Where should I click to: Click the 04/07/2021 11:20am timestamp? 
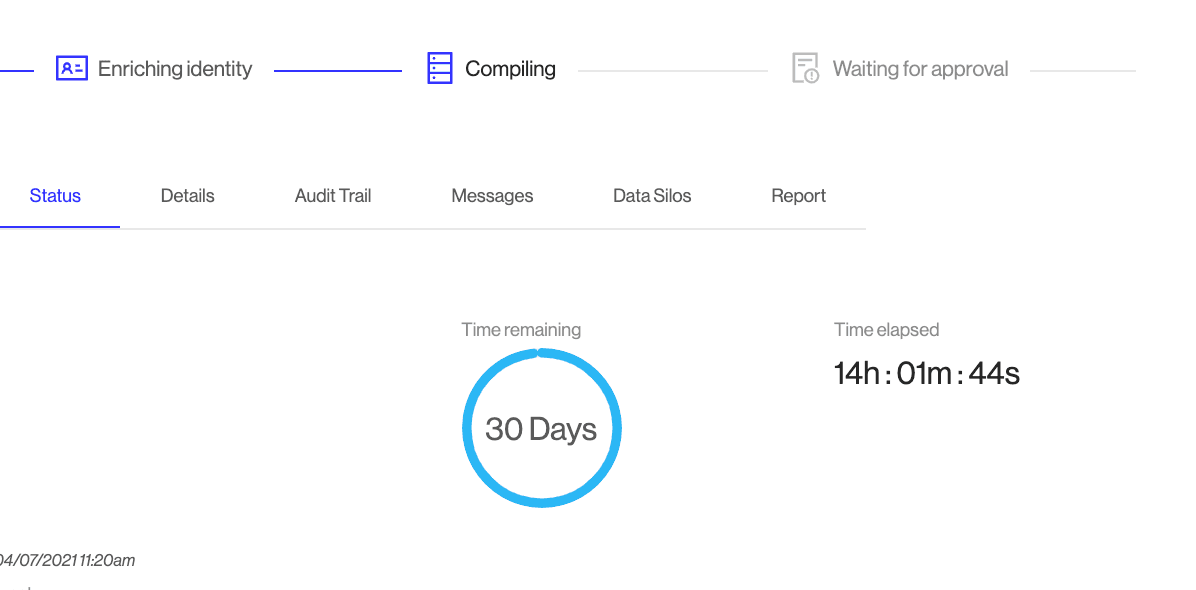[66, 560]
